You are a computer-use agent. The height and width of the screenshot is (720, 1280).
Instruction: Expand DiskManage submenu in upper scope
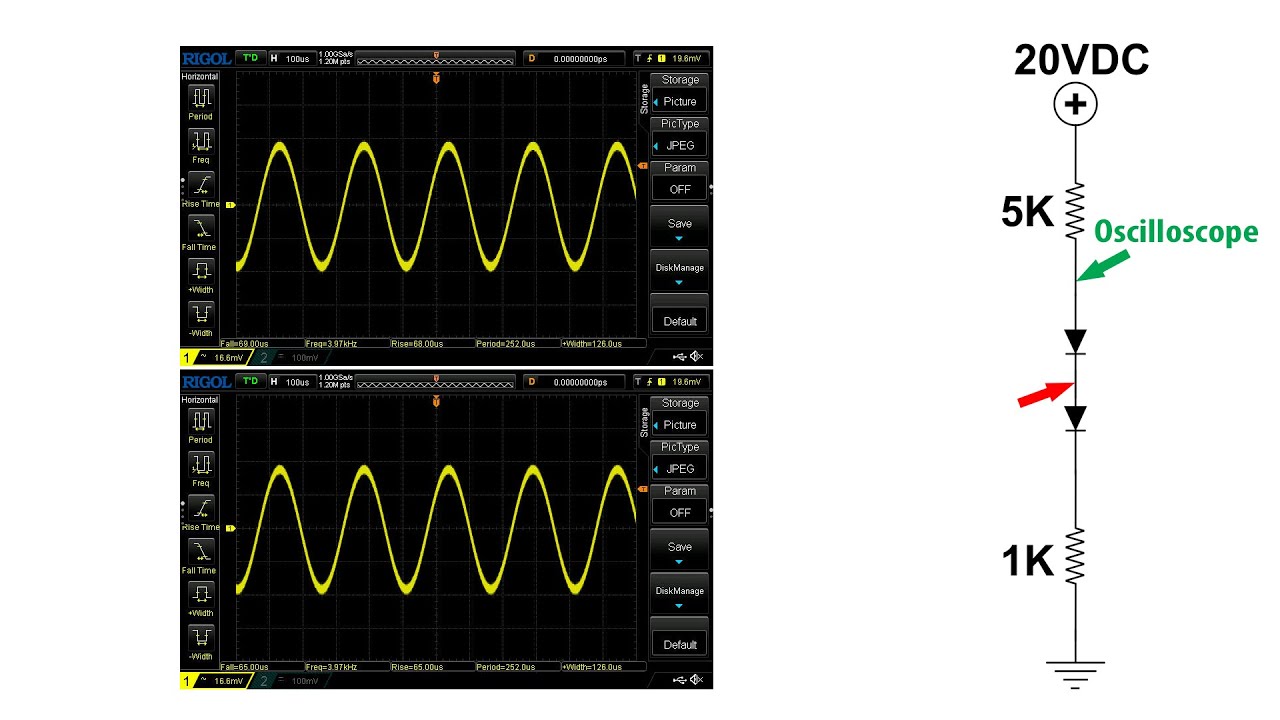680,271
